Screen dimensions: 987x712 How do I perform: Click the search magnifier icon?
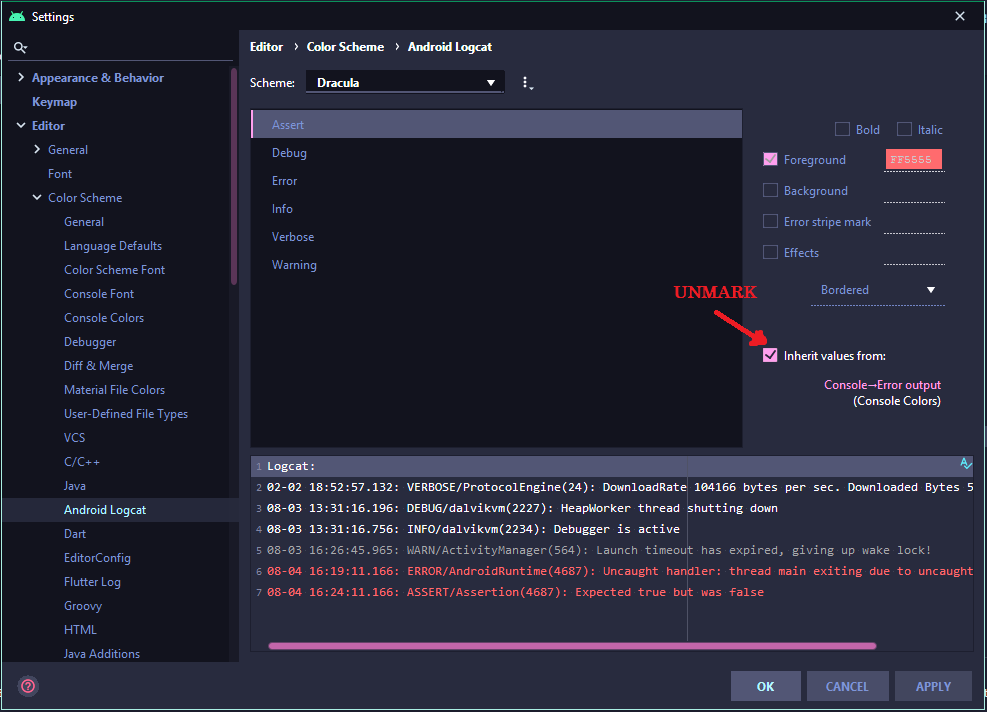(x=20, y=48)
